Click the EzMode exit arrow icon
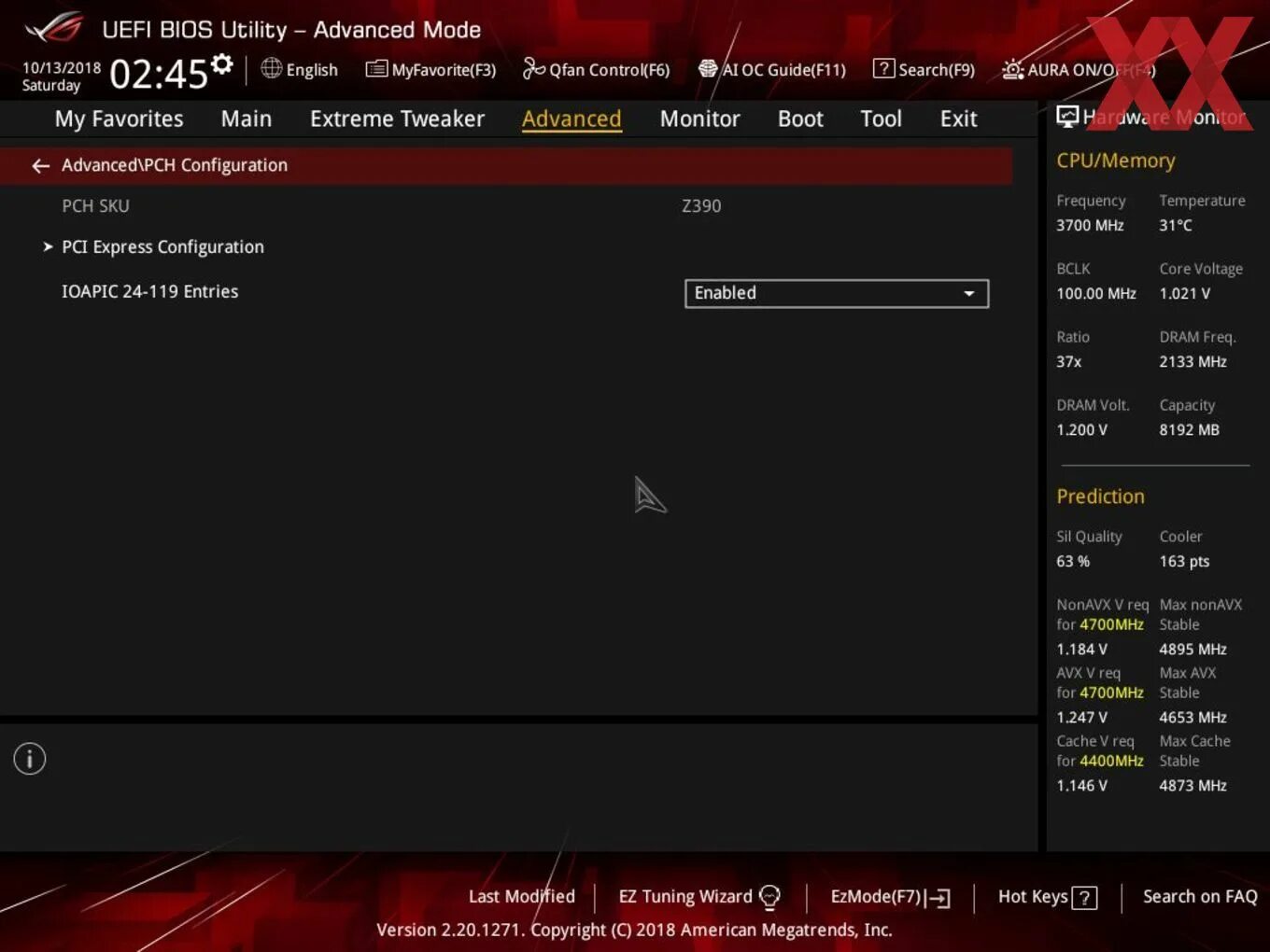 [938, 898]
